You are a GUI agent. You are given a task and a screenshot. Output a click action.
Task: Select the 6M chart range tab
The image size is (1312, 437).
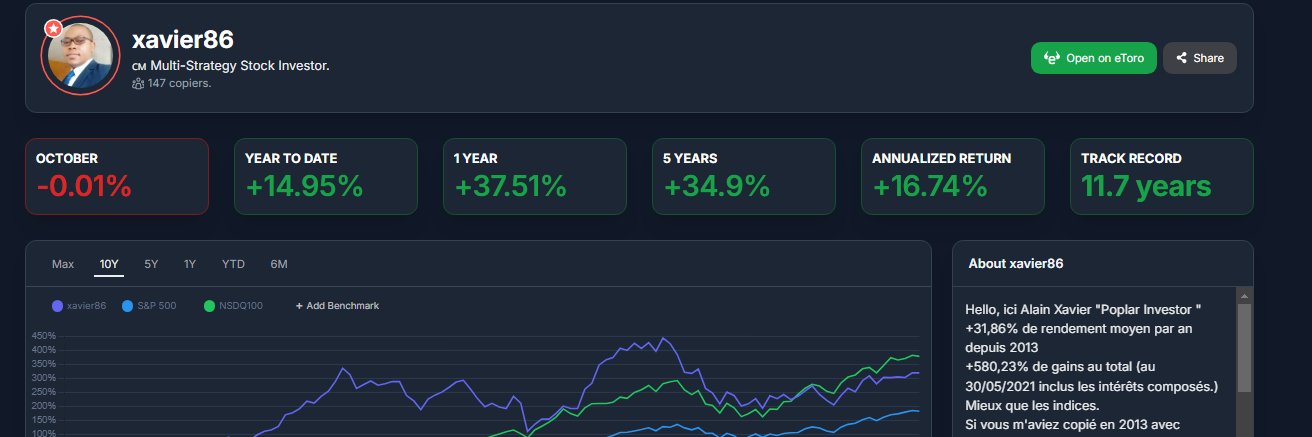tap(279, 264)
